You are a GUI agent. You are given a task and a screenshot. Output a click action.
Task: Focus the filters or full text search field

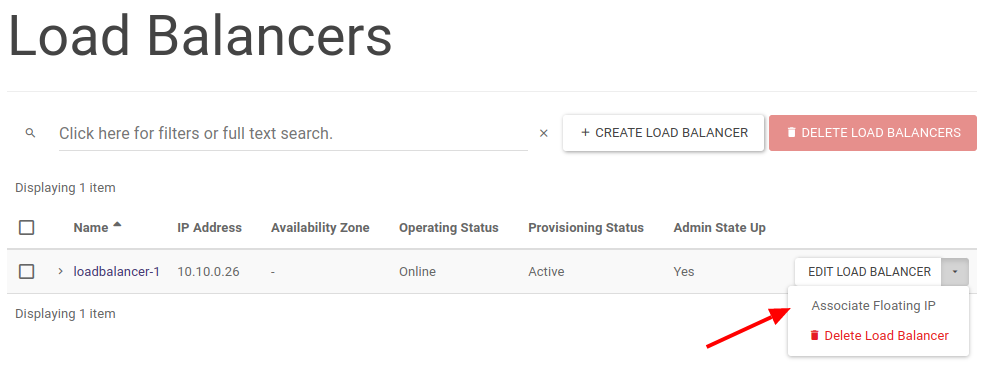(293, 133)
